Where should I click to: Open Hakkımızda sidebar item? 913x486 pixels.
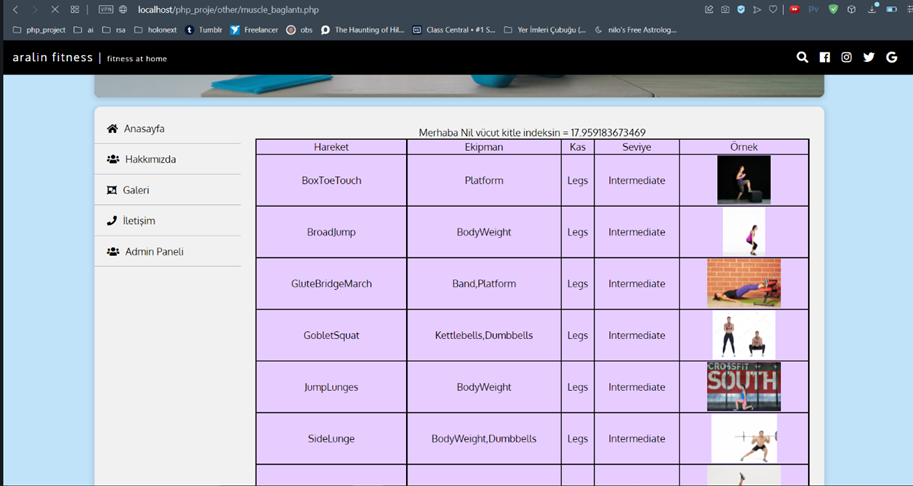coord(168,159)
